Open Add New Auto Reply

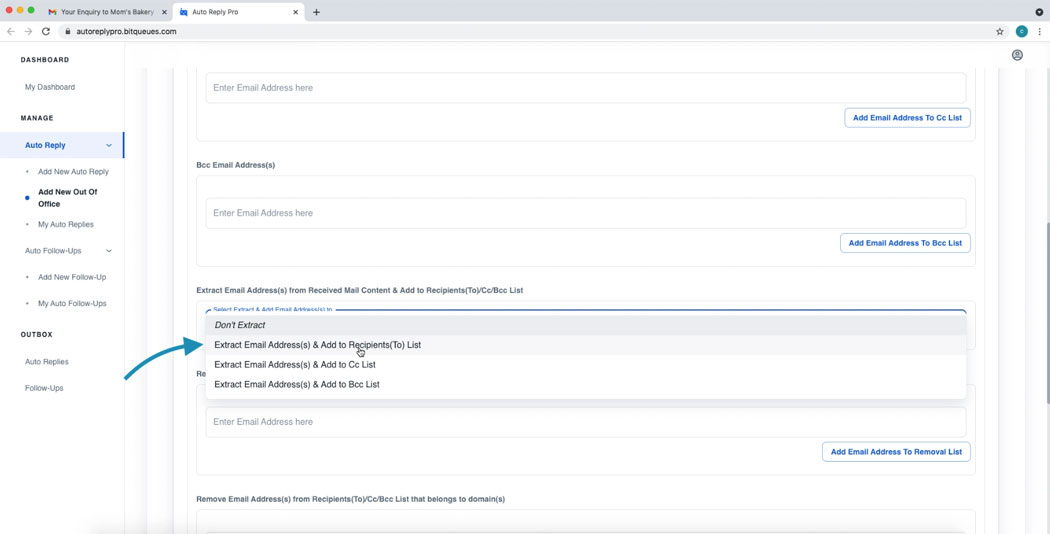73,172
